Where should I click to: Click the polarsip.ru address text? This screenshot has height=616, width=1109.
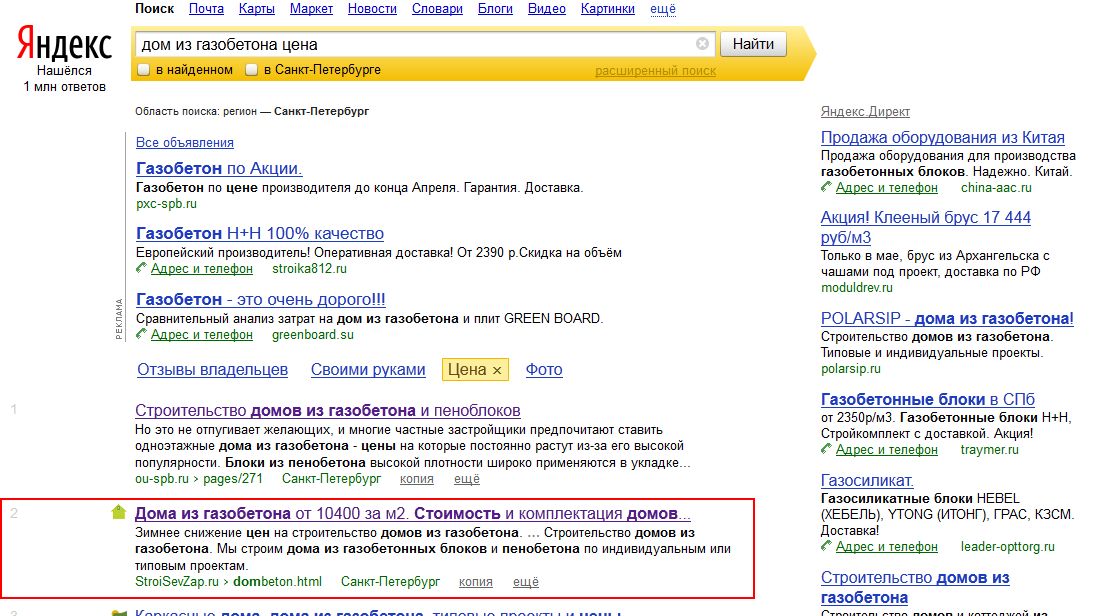coord(851,368)
